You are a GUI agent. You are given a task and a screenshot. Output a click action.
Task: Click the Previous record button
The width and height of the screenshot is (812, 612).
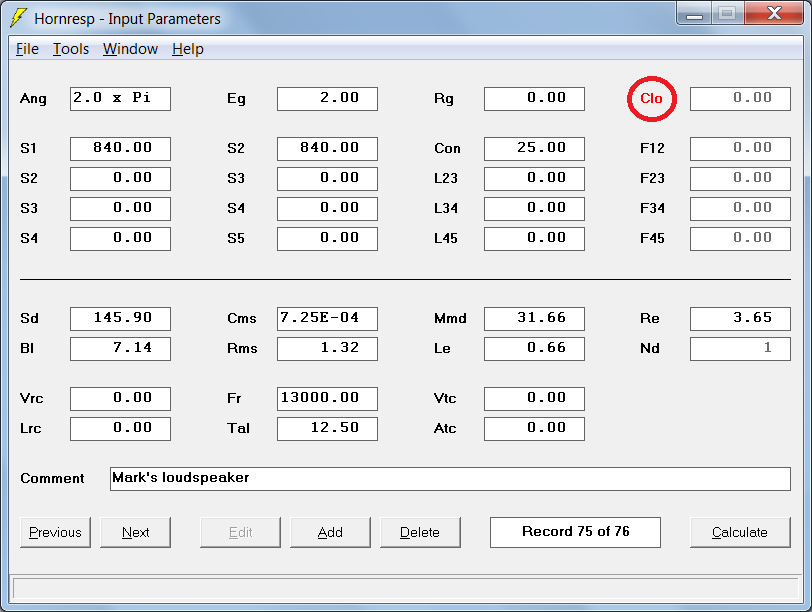55,532
